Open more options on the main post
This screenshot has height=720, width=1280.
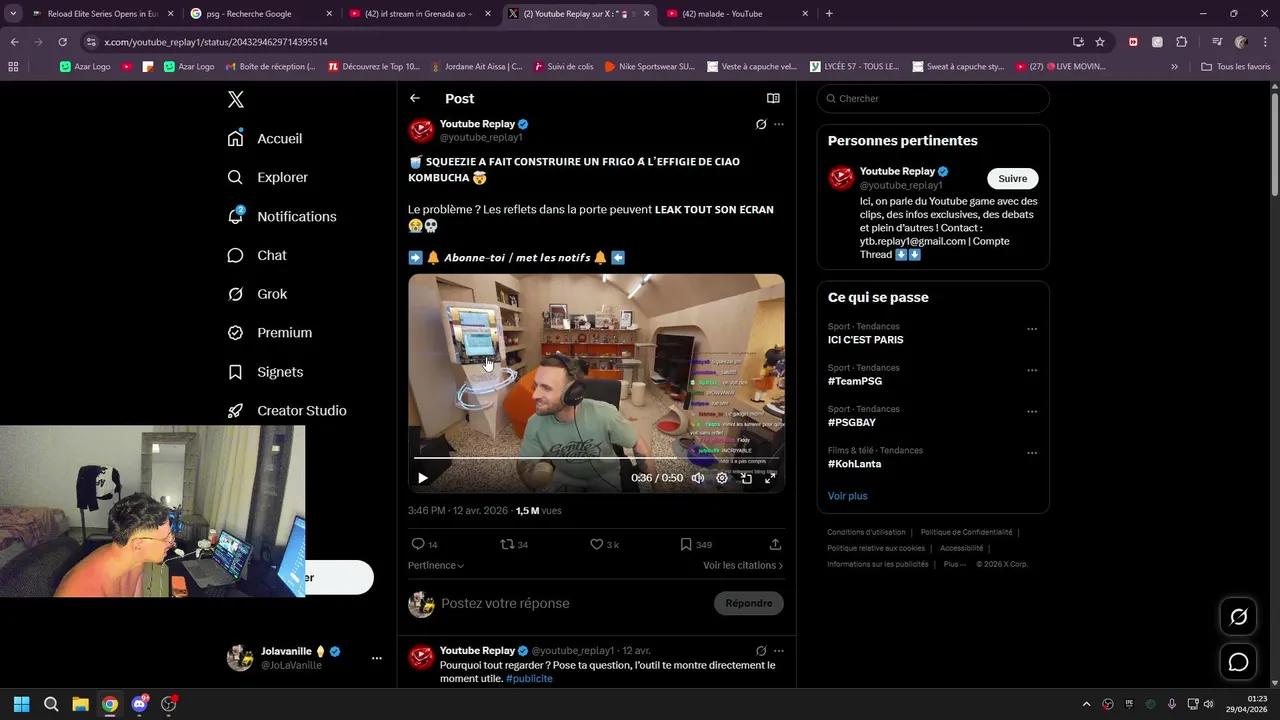(779, 124)
